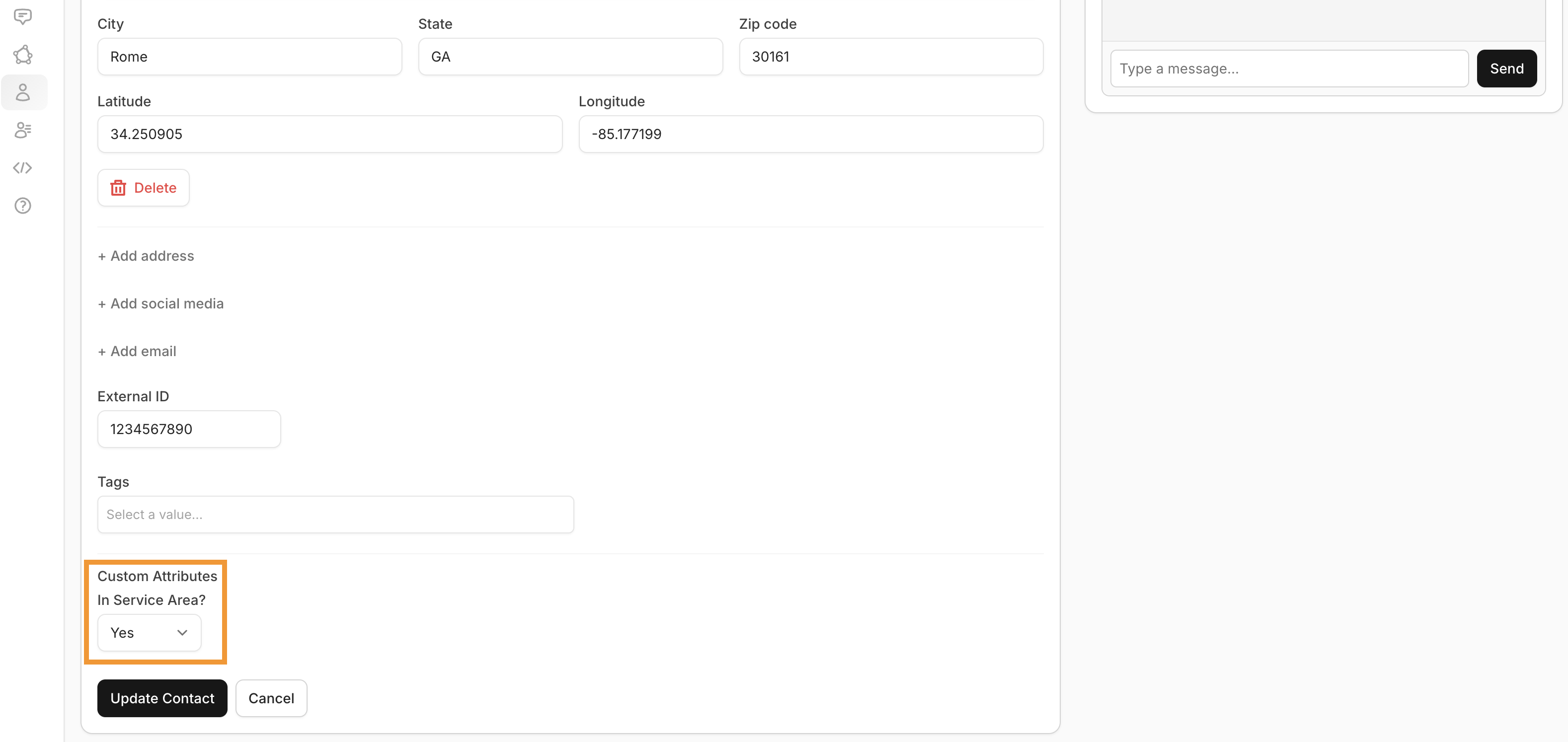
Task: Click the Add email link
Action: (x=136, y=351)
